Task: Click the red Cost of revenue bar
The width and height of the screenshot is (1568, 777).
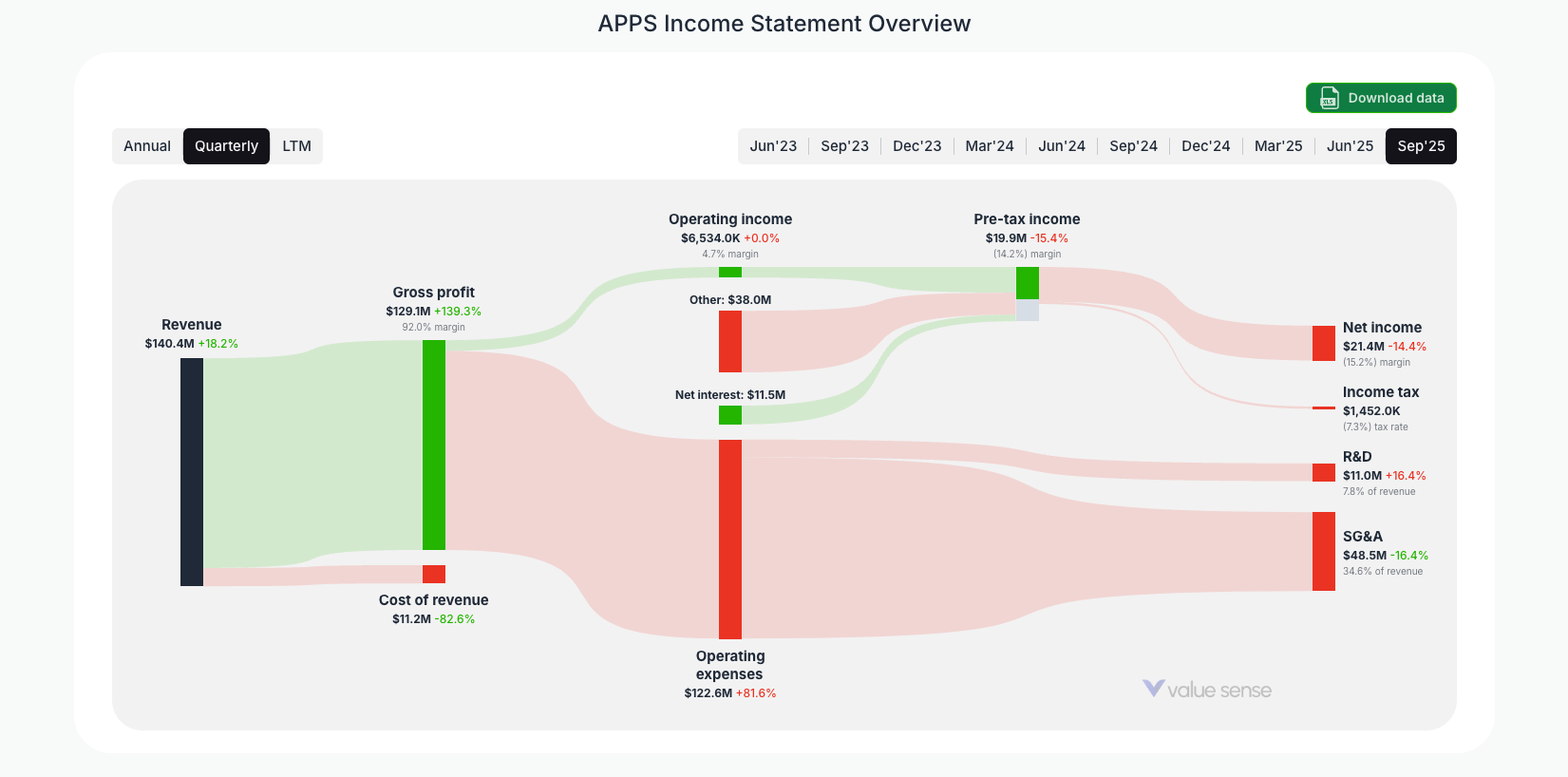Action: point(434,574)
